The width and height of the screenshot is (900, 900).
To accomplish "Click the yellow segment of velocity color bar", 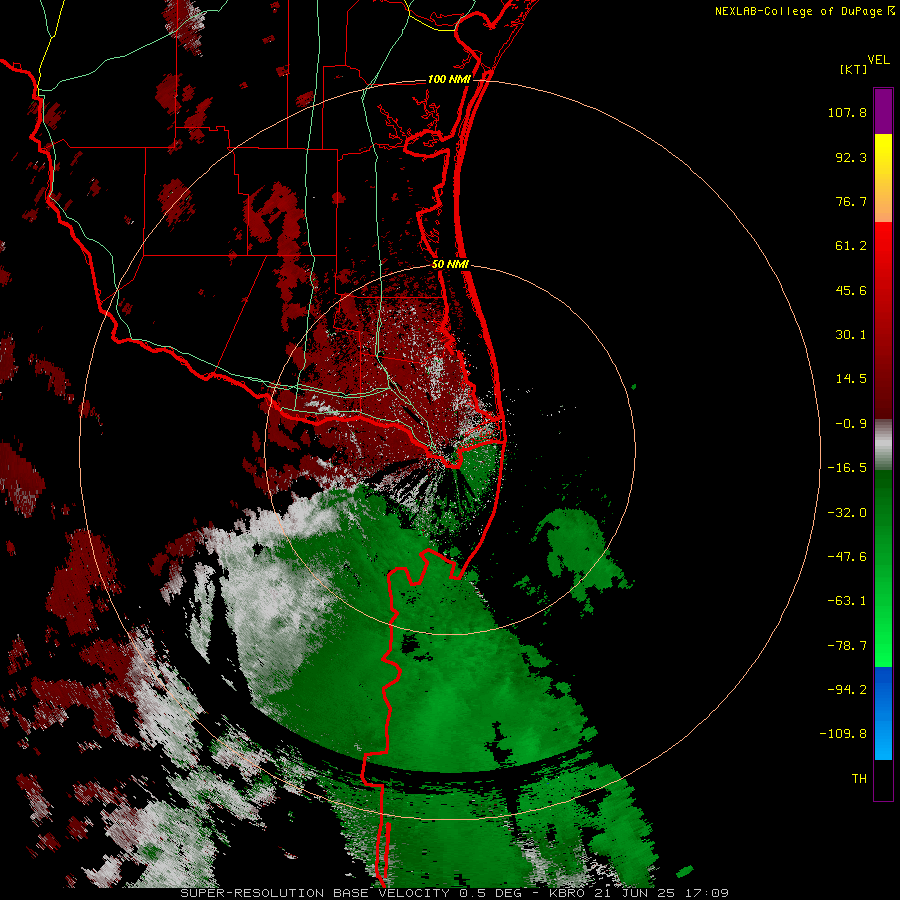I will click(x=883, y=156).
